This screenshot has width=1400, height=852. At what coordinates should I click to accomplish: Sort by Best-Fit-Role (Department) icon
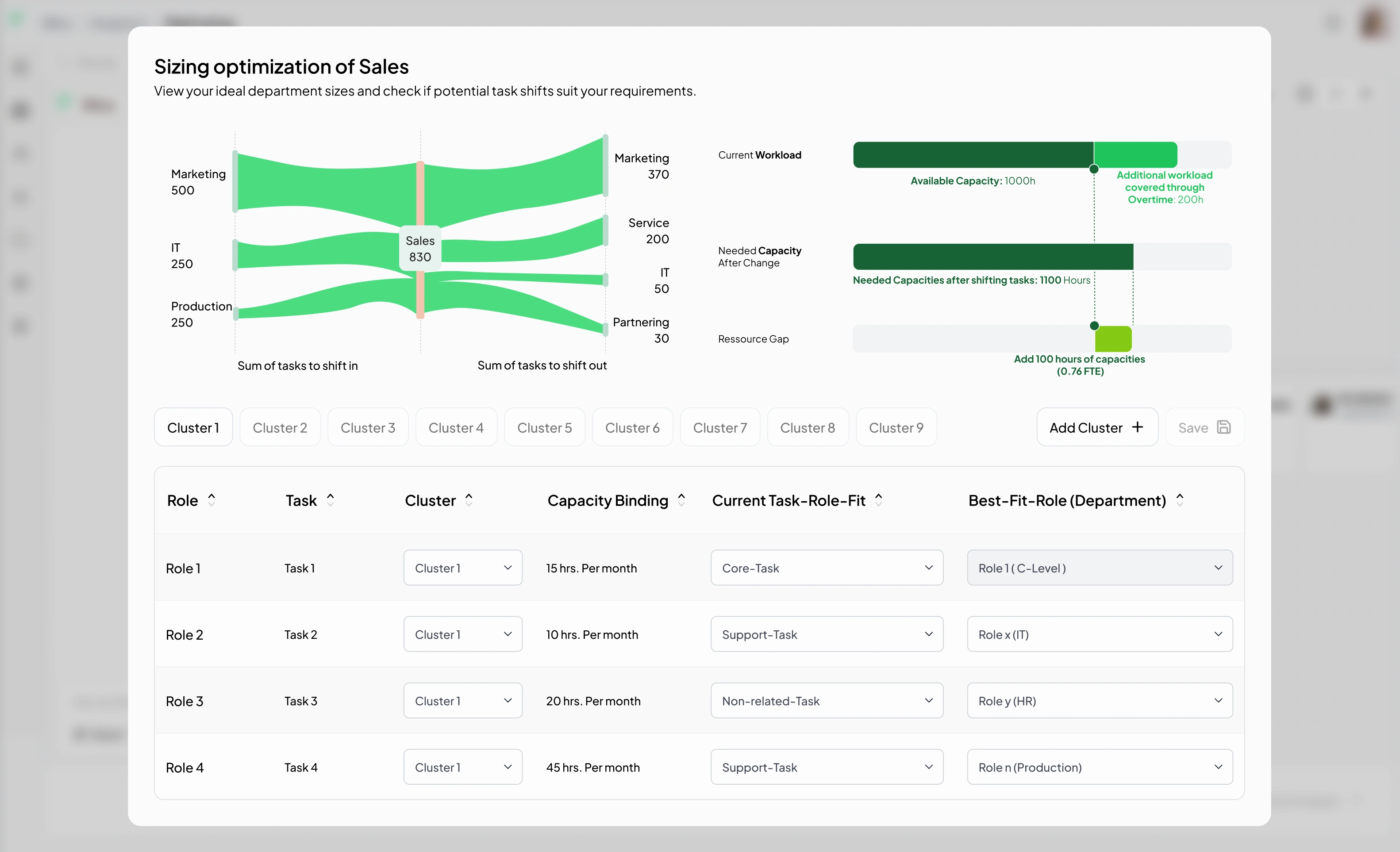(x=1180, y=500)
